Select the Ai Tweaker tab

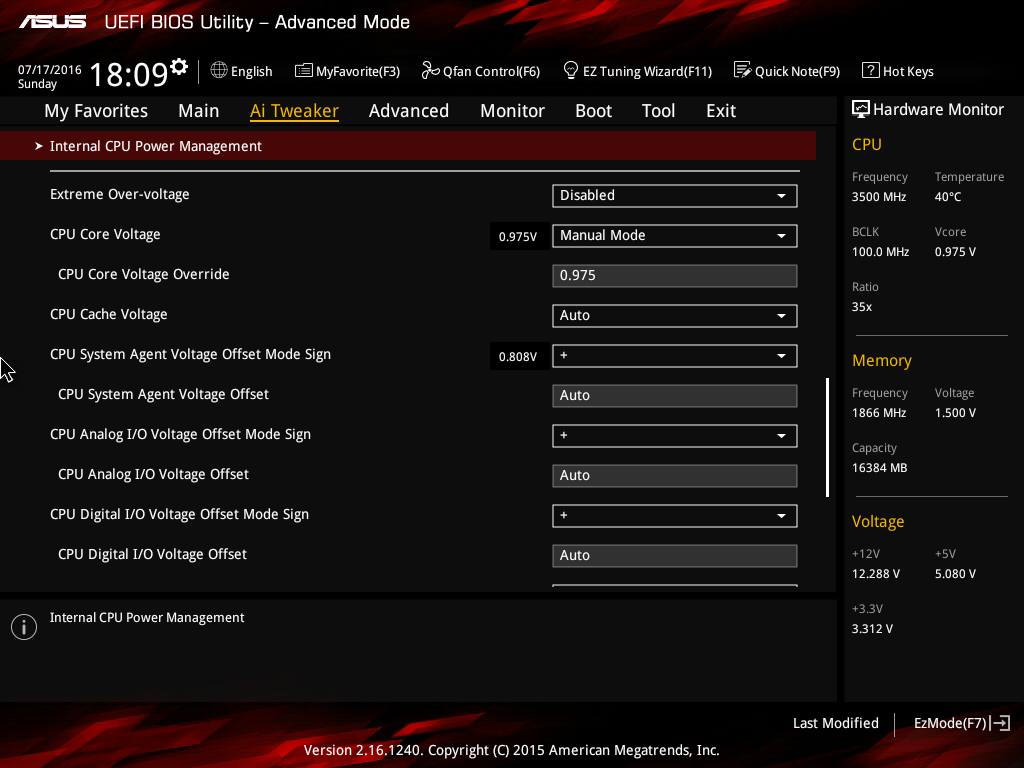[294, 111]
